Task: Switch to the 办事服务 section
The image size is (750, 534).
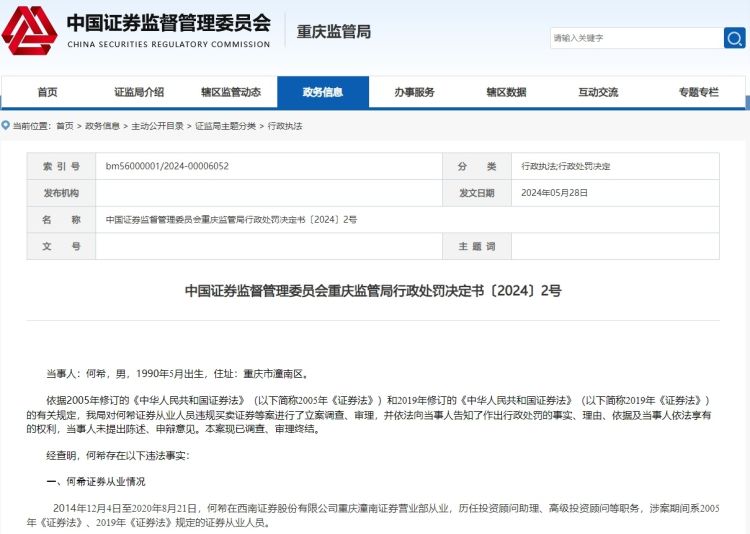Action: (414, 92)
